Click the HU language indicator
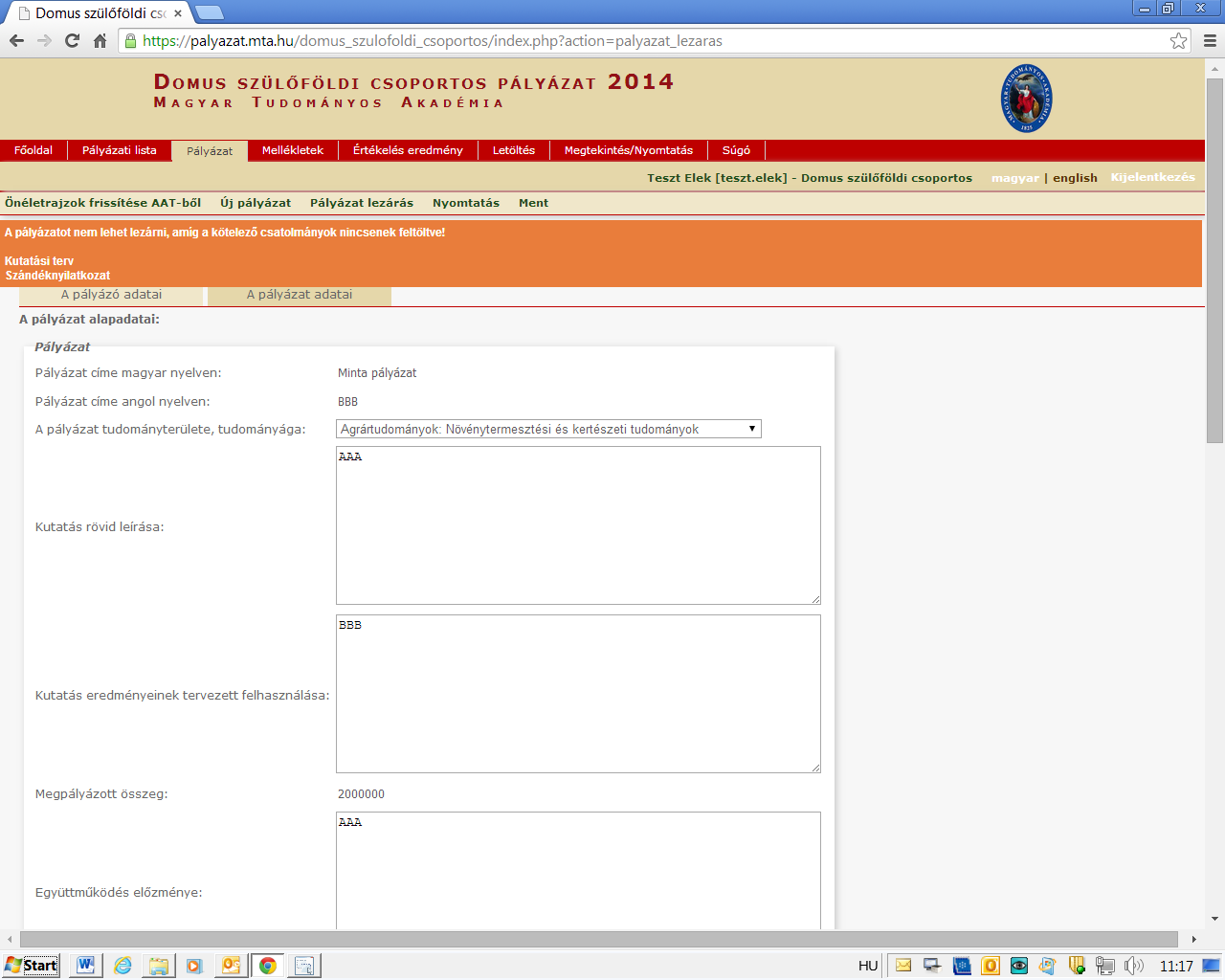1225x980 pixels. tap(868, 966)
